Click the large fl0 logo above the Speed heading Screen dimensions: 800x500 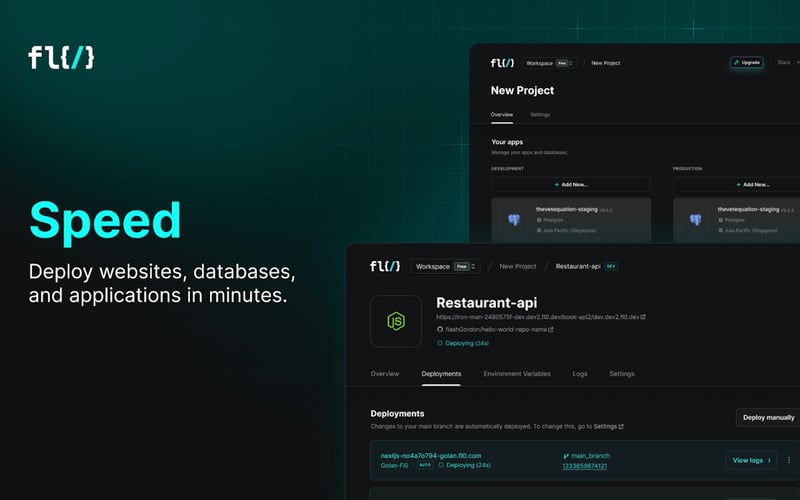pyautogui.click(x=61, y=58)
